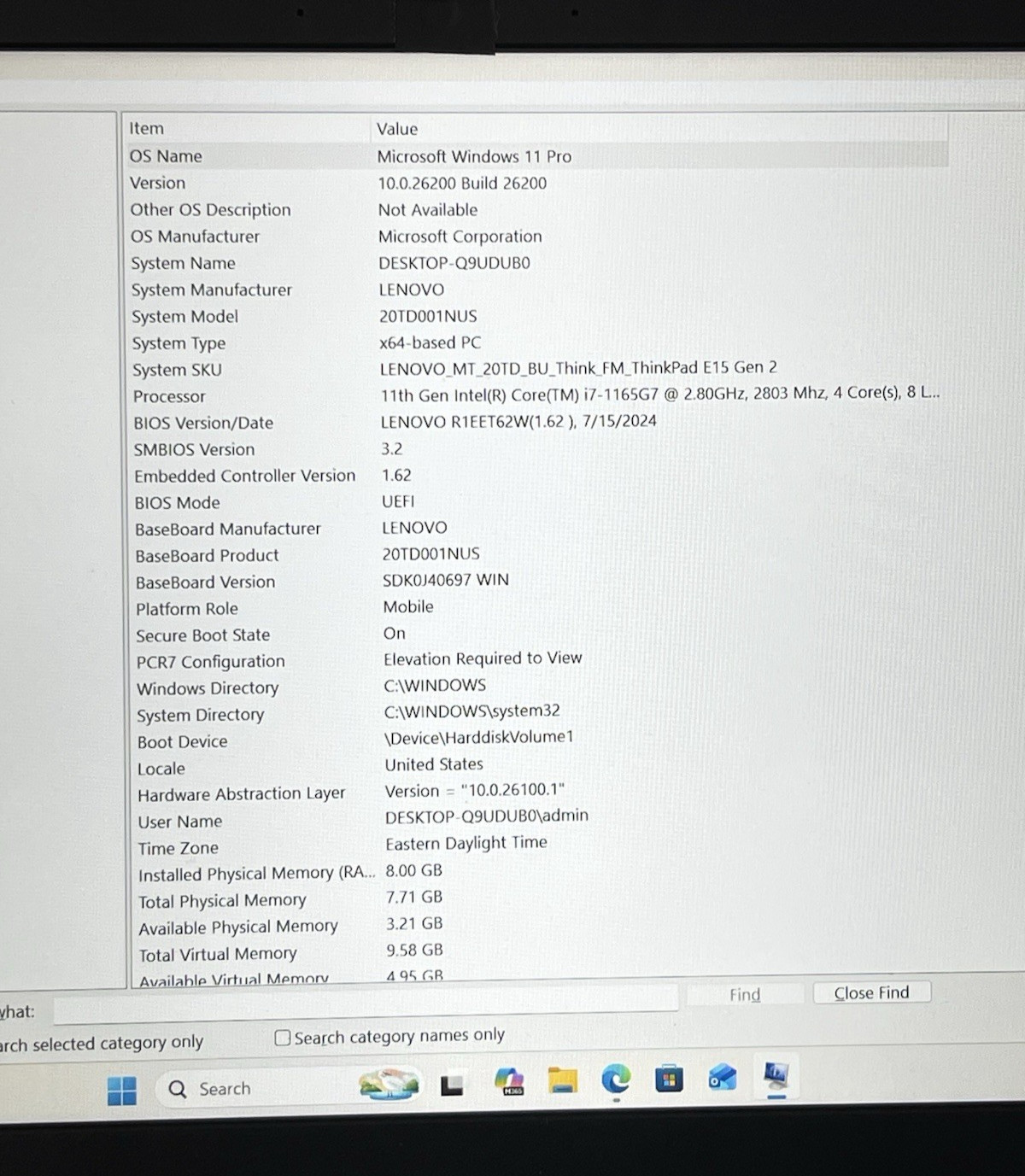Click the value LENOVO R1EET62W(1.62 ), 7/15/2024
1025x1176 pixels.
click(518, 421)
